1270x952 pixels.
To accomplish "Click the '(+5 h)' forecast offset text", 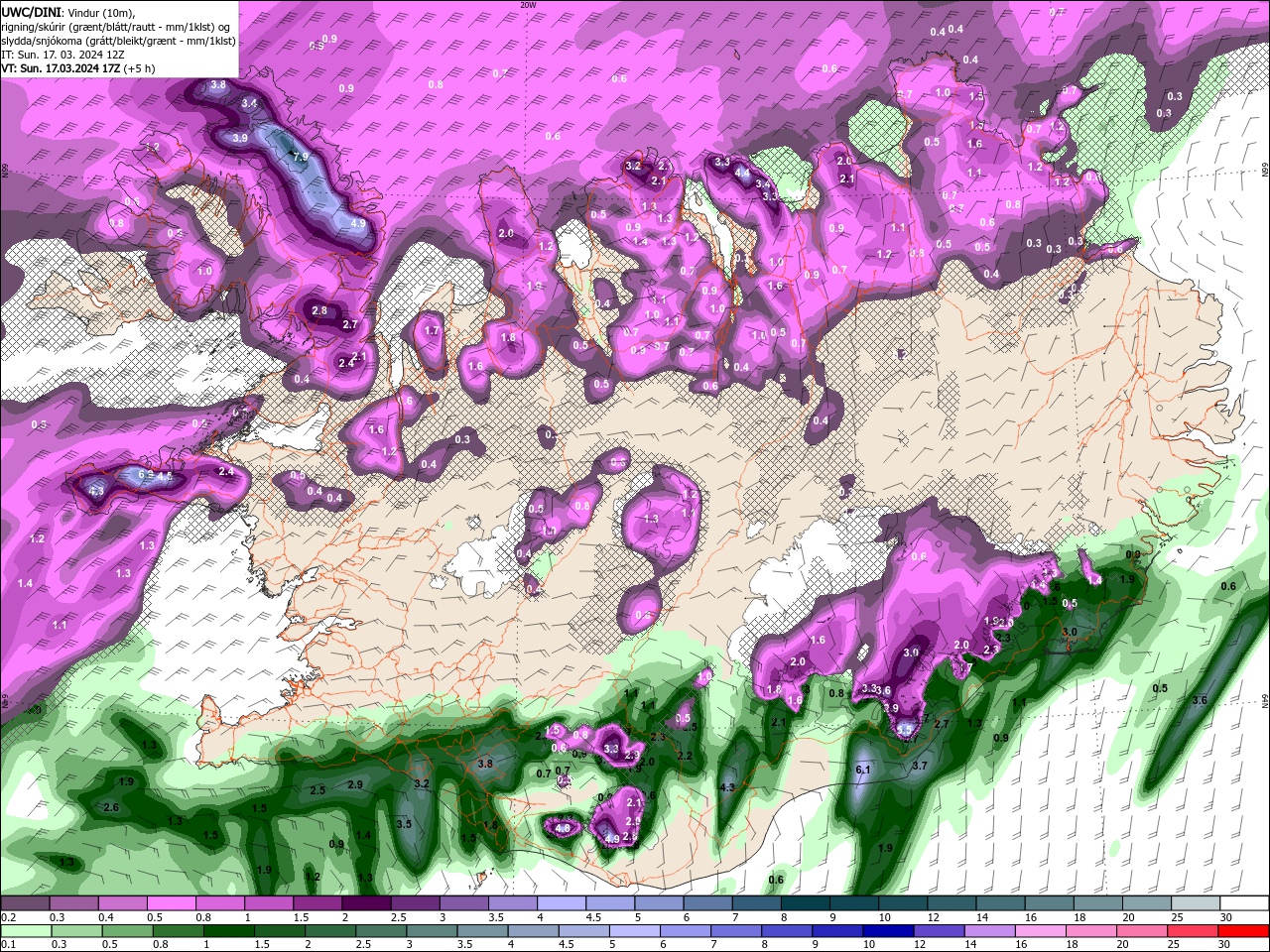I will [140, 68].
